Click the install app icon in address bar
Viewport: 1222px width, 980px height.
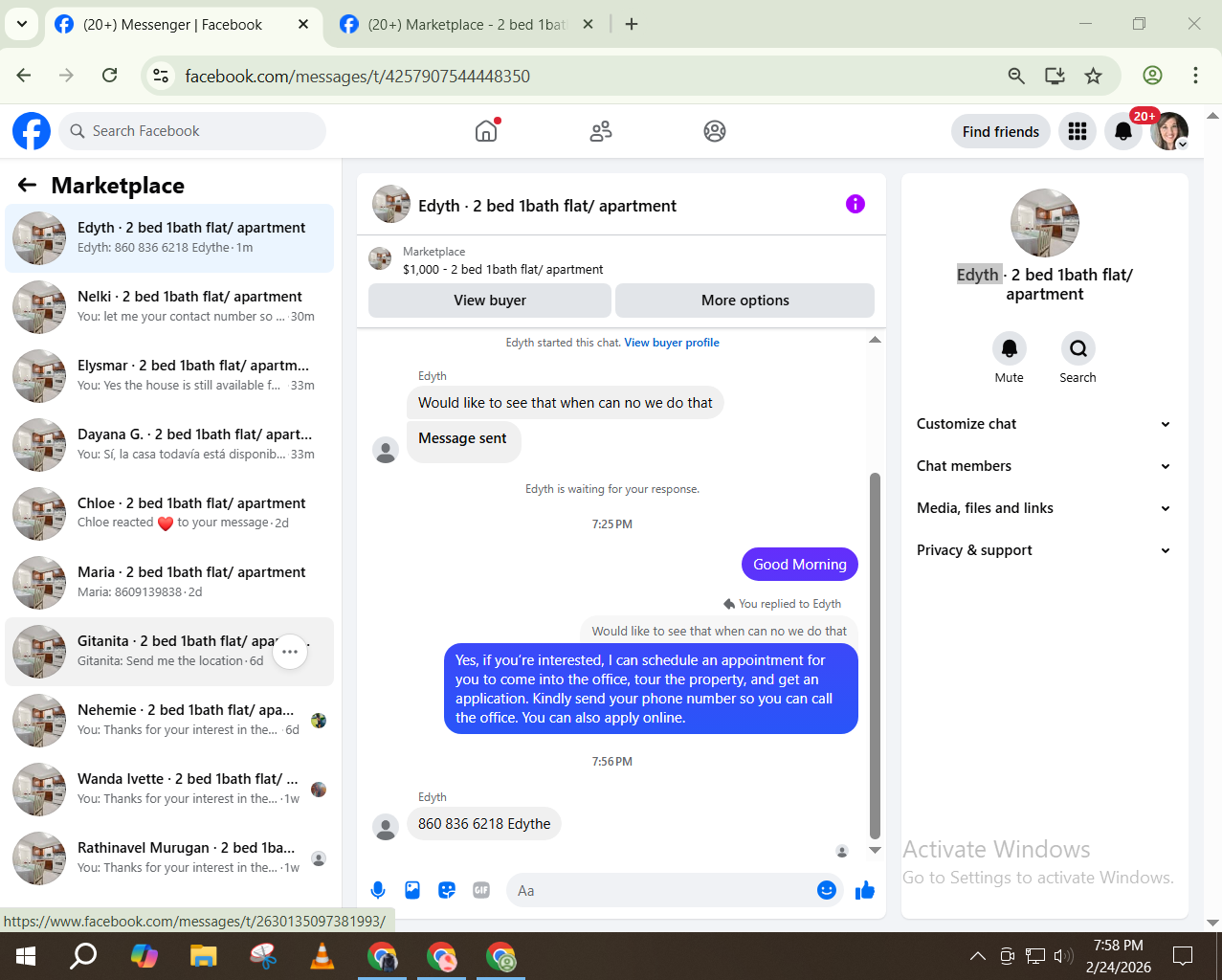pos(1055,76)
